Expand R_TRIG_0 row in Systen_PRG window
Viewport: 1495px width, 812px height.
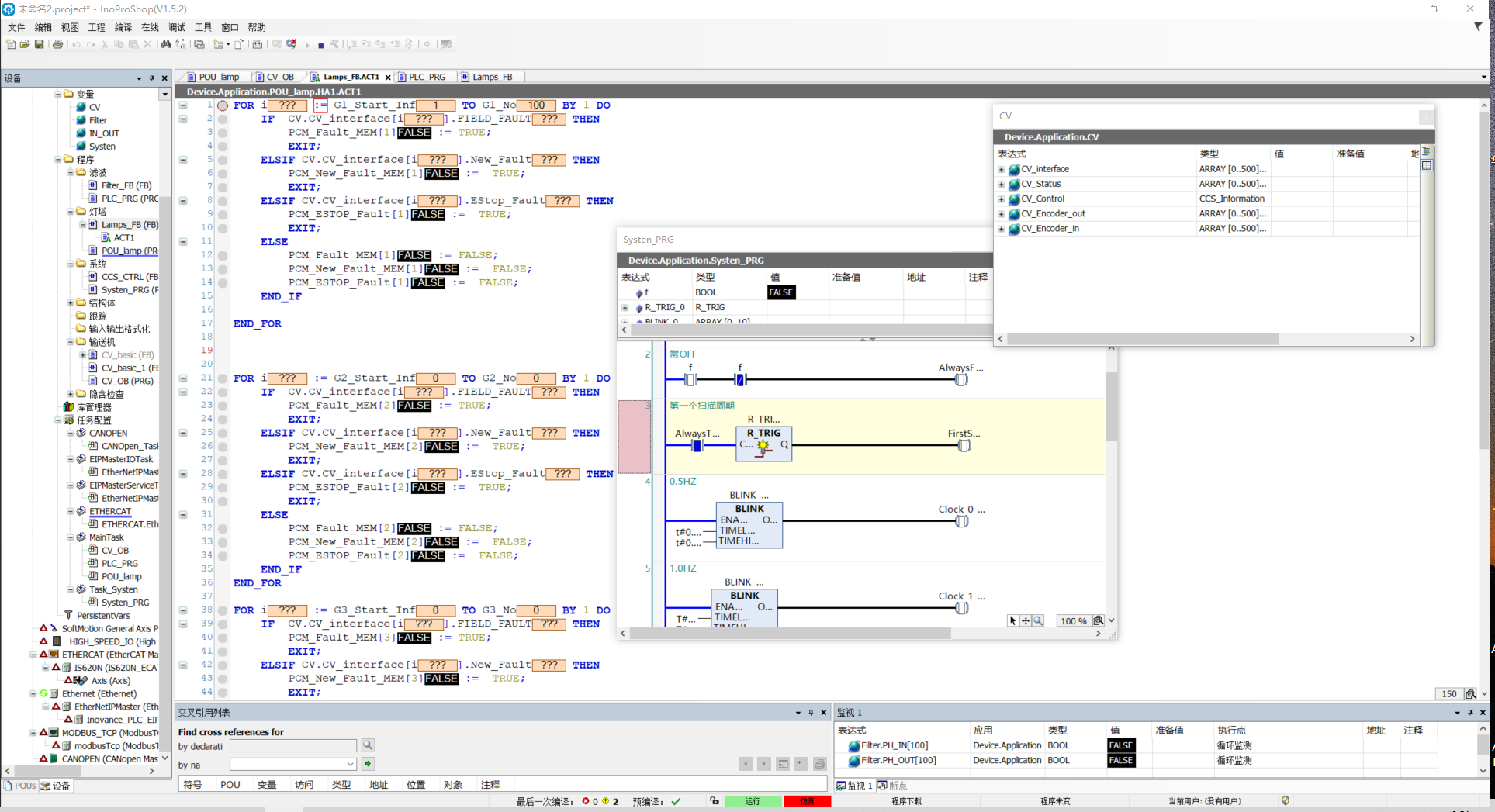click(625, 308)
